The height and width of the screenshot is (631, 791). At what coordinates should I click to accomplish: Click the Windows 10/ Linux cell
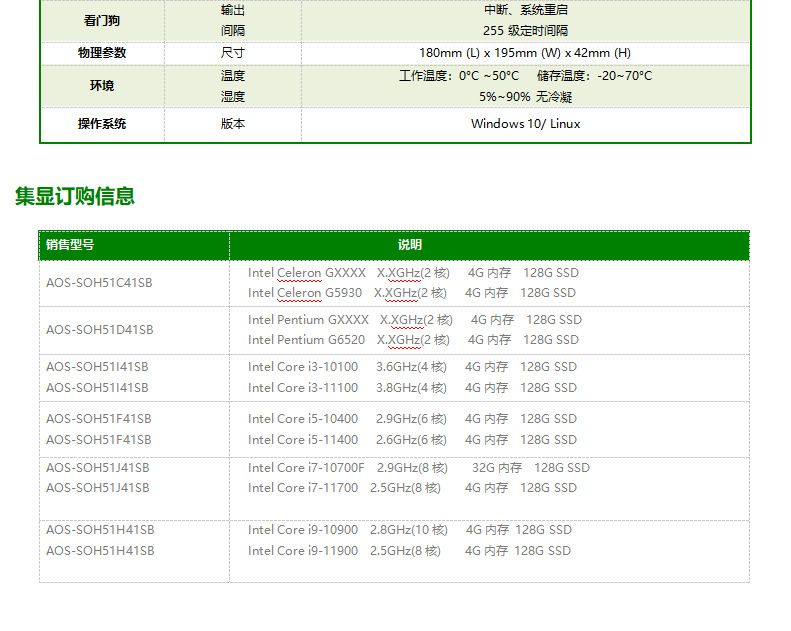(x=525, y=124)
